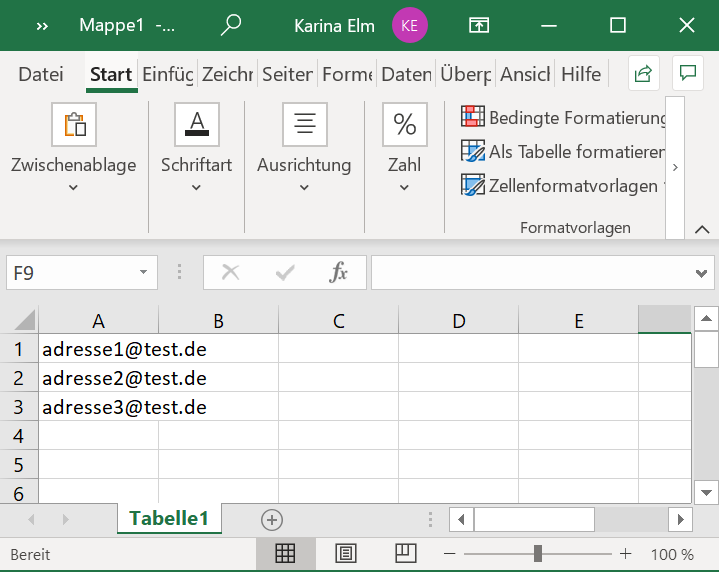This screenshot has width=719, height=572.
Task: Select column A header
Action: [99, 320]
